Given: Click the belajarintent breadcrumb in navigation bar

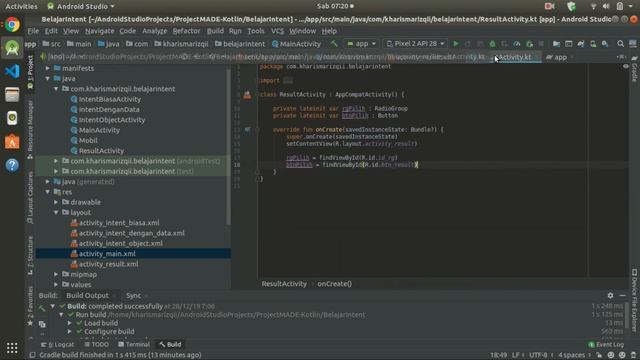Looking at the screenshot, I should [x=240, y=44].
